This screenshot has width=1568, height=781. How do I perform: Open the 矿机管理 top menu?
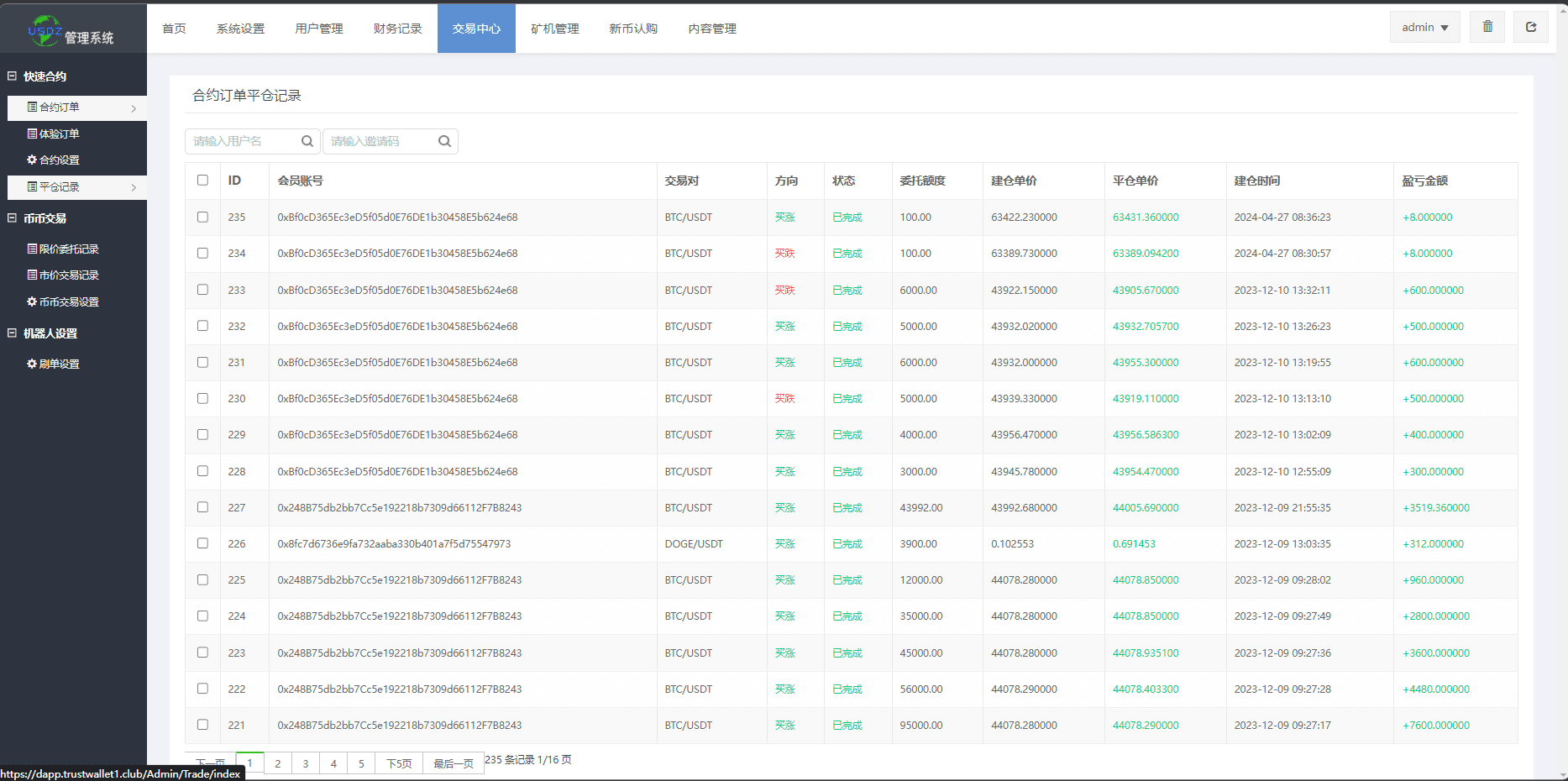pyautogui.click(x=554, y=29)
